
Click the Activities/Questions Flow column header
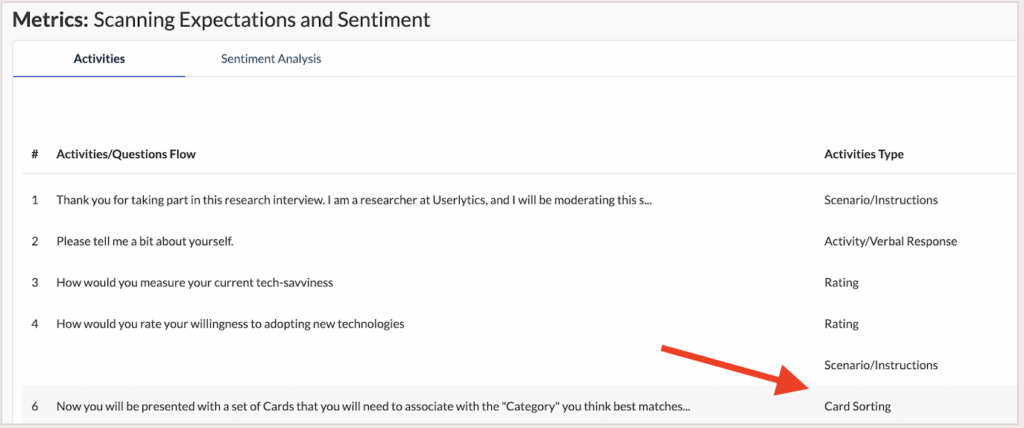click(126, 154)
